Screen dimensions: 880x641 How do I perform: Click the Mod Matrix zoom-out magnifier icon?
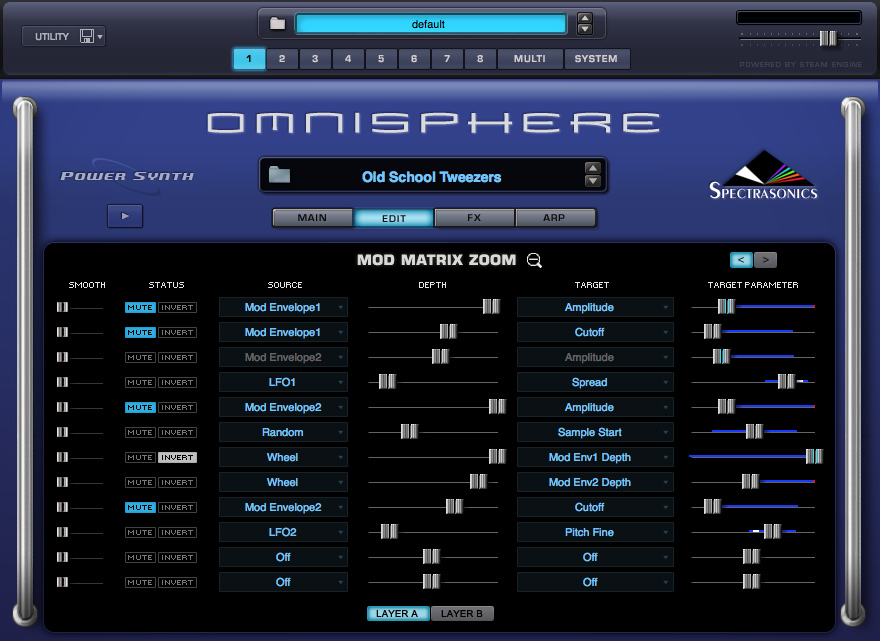point(534,260)
